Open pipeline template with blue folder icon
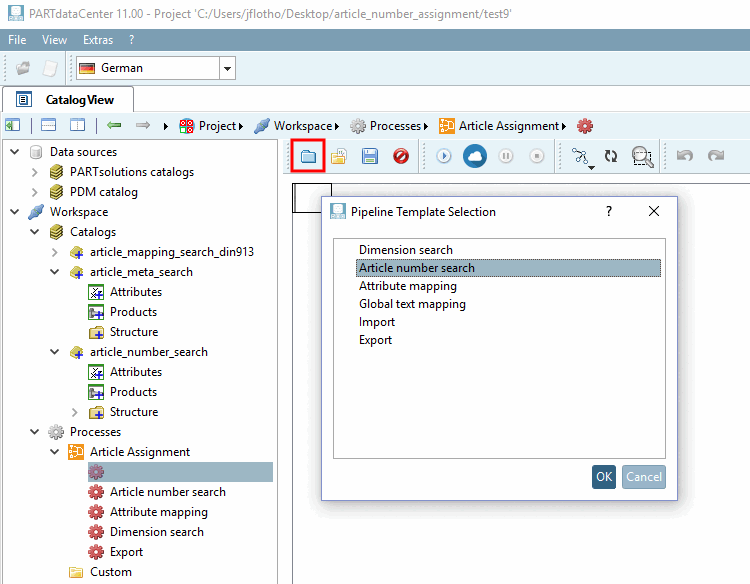Screen dimensions: 750x584 pos(308,156)
